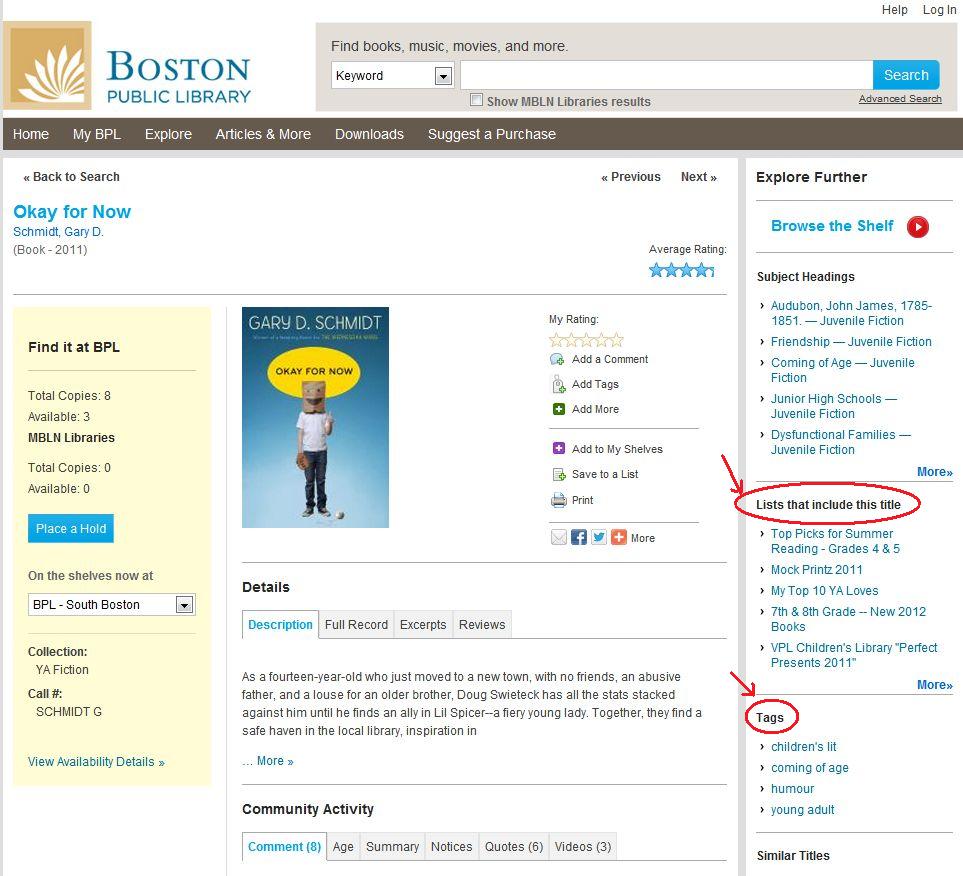This screenshot has height=876, width=963.
Task: Share on Facebook icon
Action: pos(579,538)
